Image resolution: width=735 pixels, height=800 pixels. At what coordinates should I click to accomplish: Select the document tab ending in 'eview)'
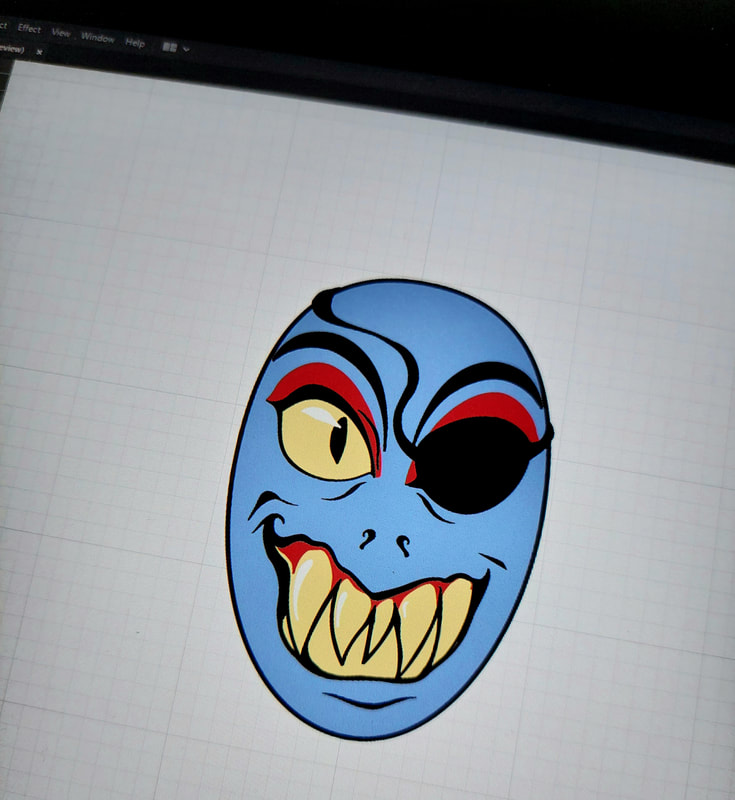(12, 47)
